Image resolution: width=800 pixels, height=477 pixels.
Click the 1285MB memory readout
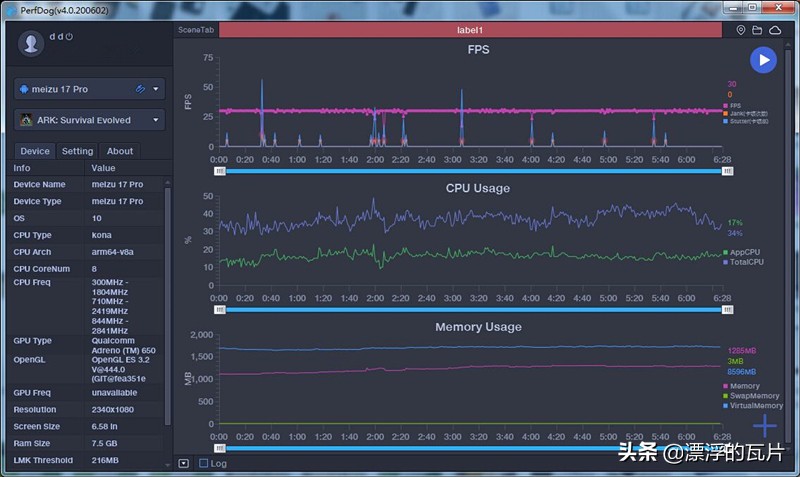coord(742,350)
